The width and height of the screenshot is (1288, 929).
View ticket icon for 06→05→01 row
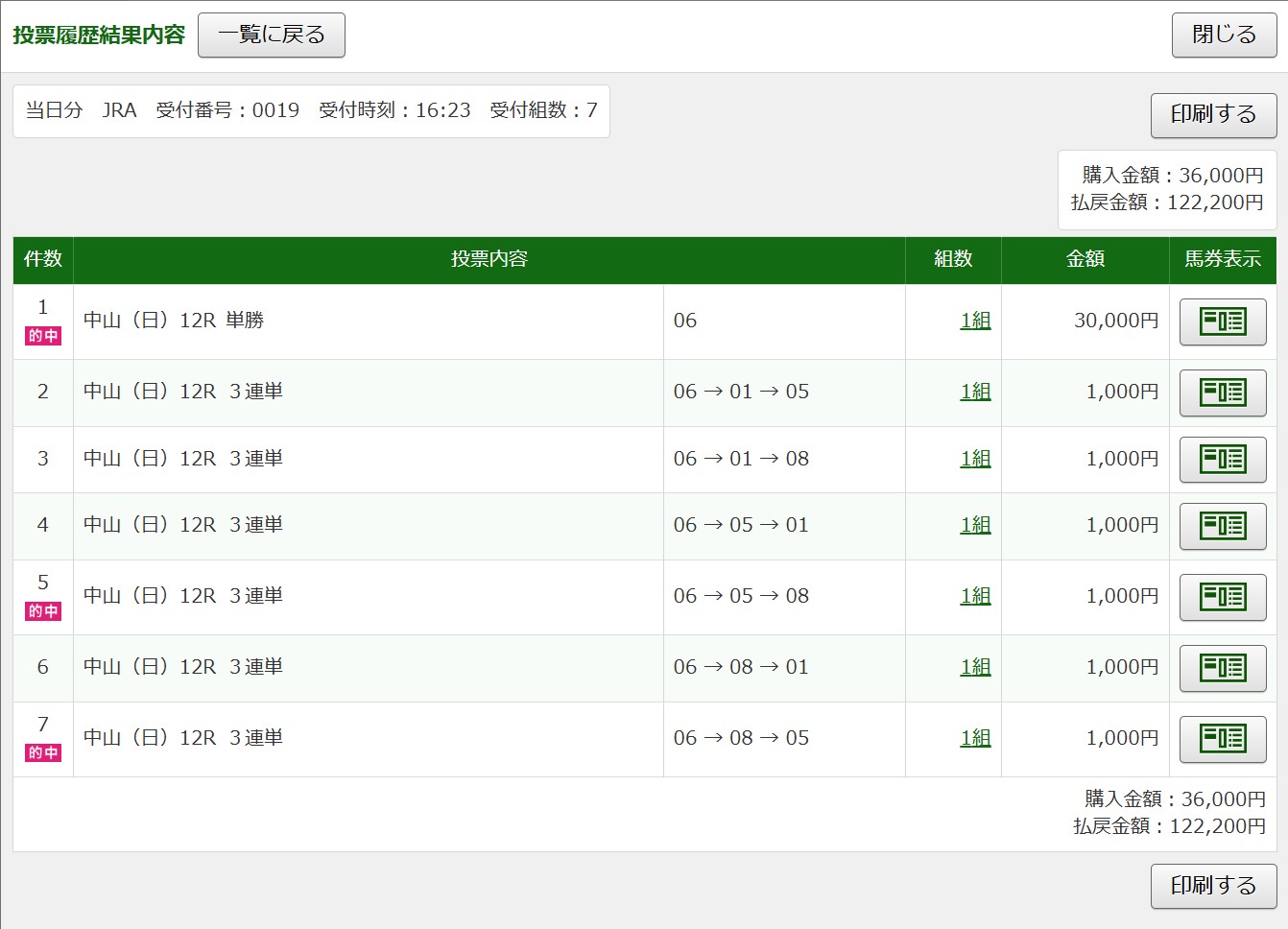click(x=1222, y=526)
